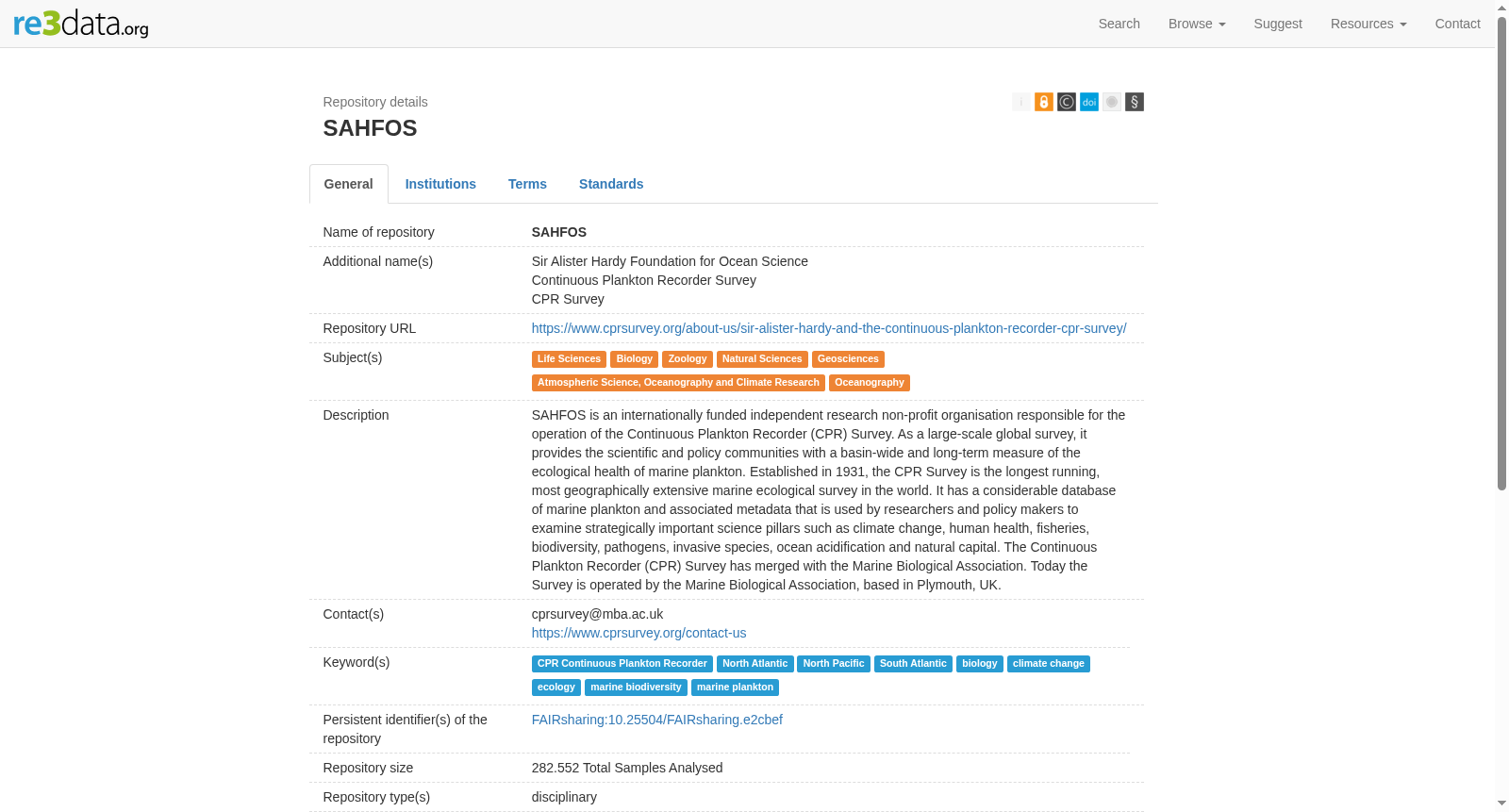Open the Contact page

pyautogui.click(x=1457, y=24)
